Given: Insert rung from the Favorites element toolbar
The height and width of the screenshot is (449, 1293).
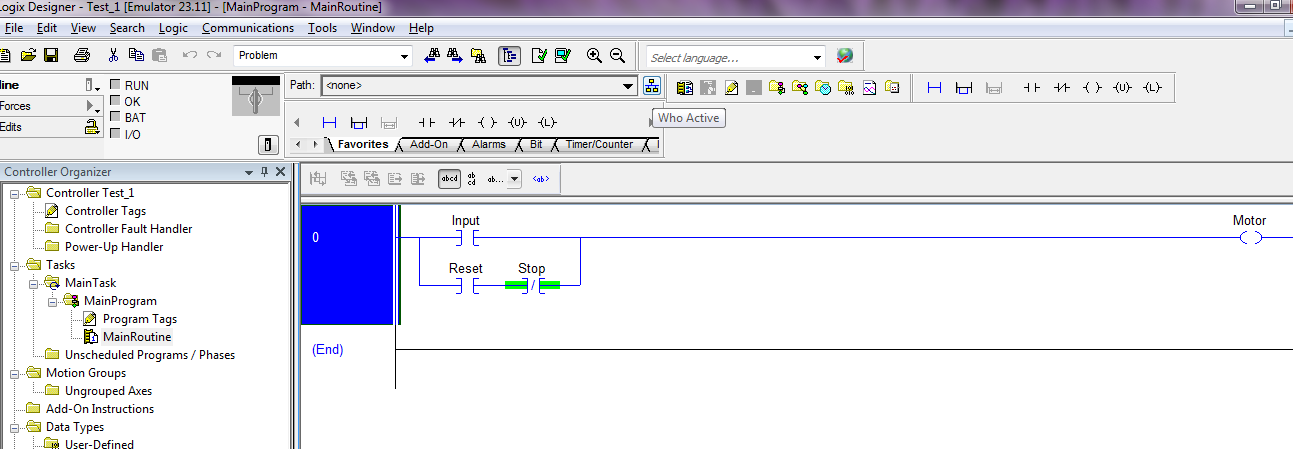Looking at the screenshot, I should tap(329, 122).
